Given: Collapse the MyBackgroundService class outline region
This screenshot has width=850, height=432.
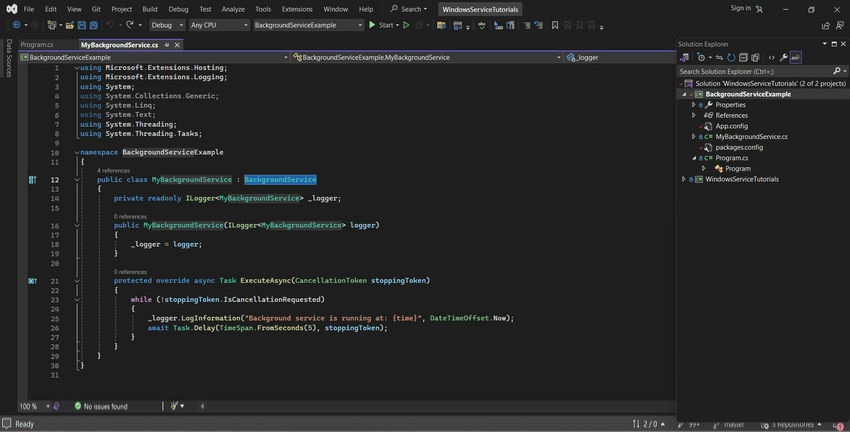Looking at the screenshot, I should pyautogui.click(x=77, y=180).
